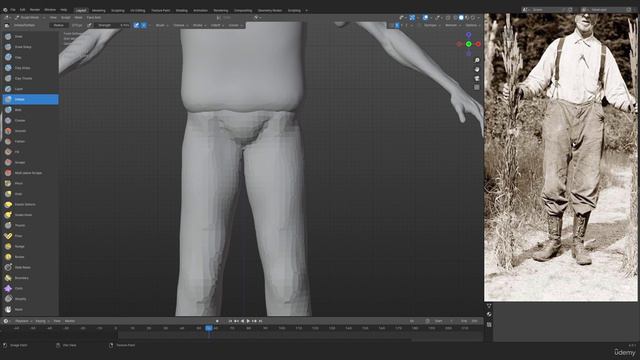The image size is (640, 360).
Task: Switch to wireframe viewport shading
Action: (455, 18)
